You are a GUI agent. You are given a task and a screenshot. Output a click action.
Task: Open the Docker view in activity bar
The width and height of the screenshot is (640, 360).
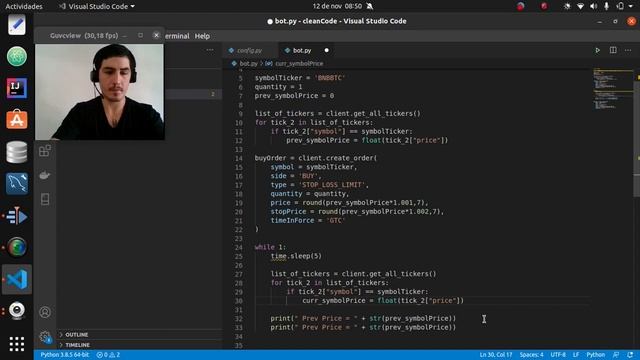pos(45,175)
